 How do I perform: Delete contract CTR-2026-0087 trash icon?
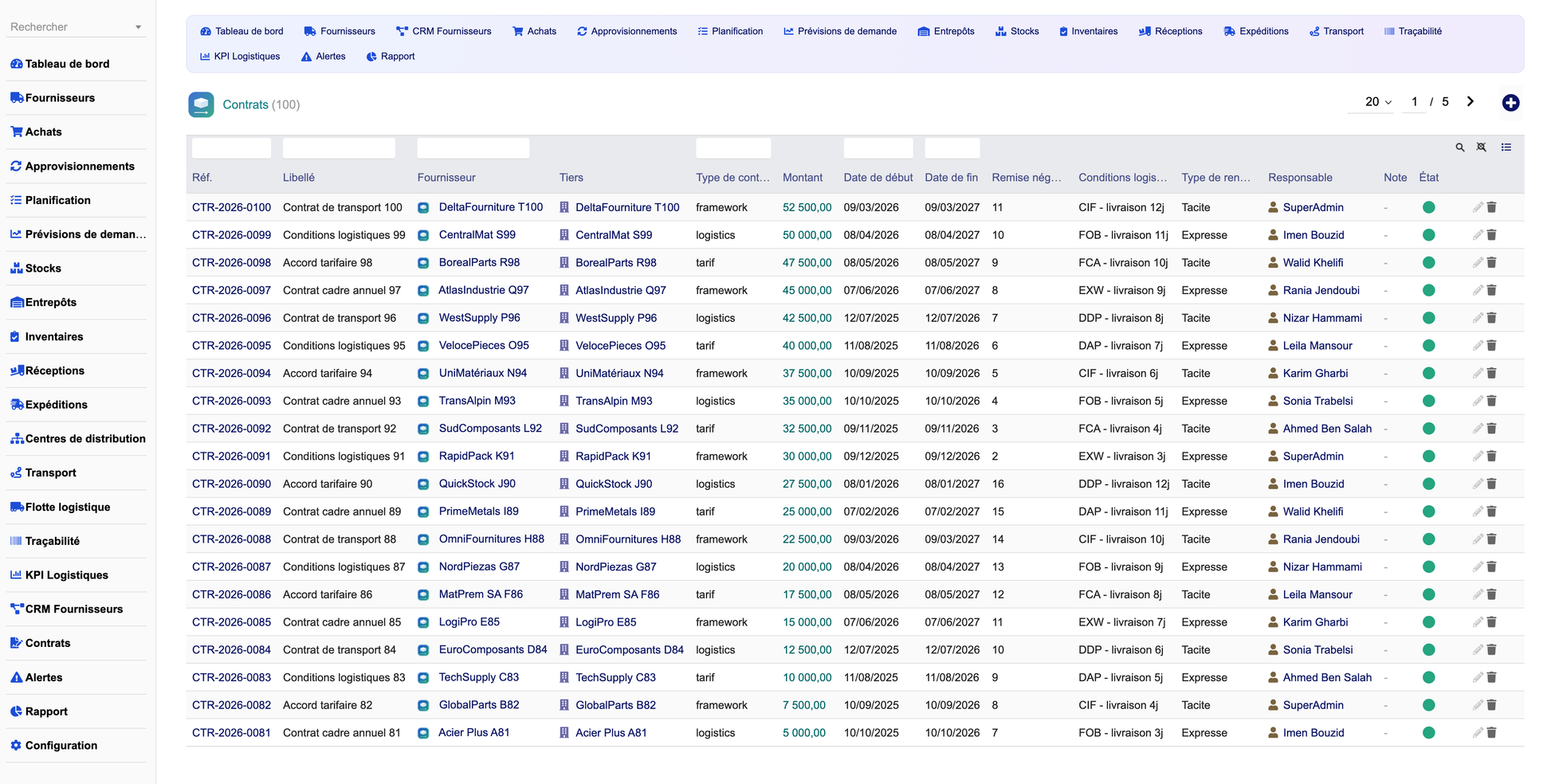point(1492,567)
